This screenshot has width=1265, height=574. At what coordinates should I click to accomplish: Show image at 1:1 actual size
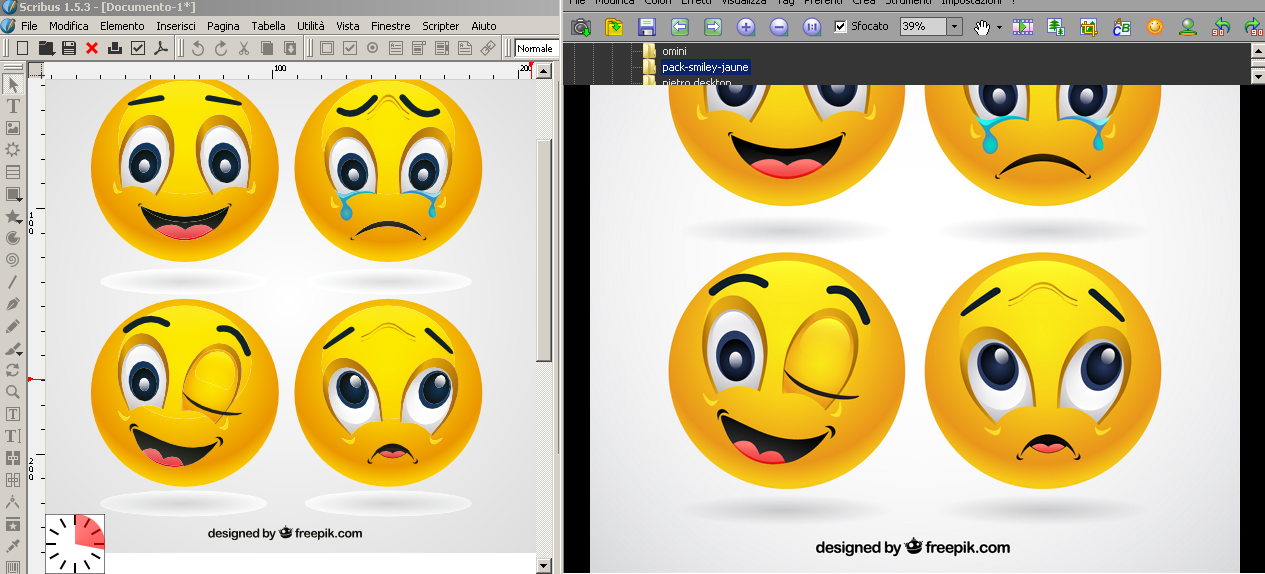(x=812, y=27)
